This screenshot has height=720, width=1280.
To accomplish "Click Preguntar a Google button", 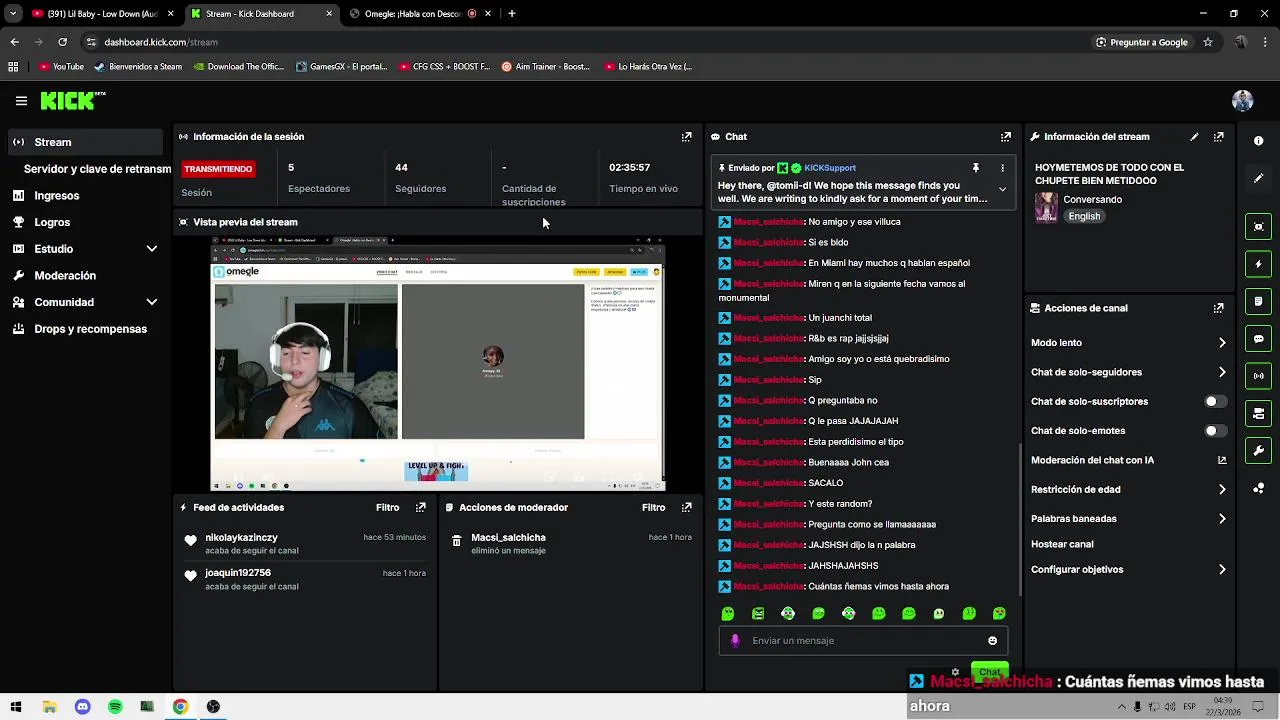I will [1141, 42].
